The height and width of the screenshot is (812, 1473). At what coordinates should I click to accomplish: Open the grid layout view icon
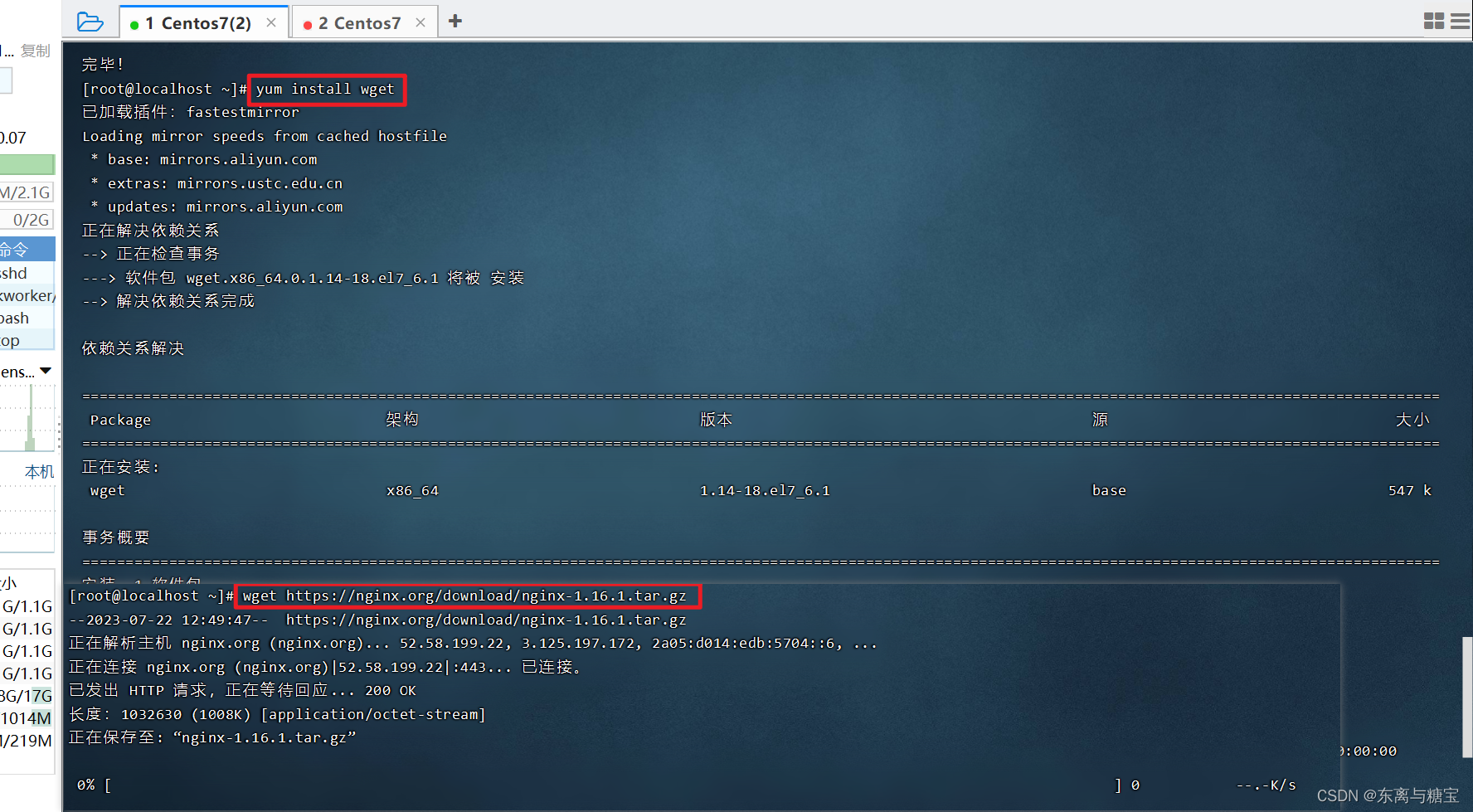point(1433,22)
